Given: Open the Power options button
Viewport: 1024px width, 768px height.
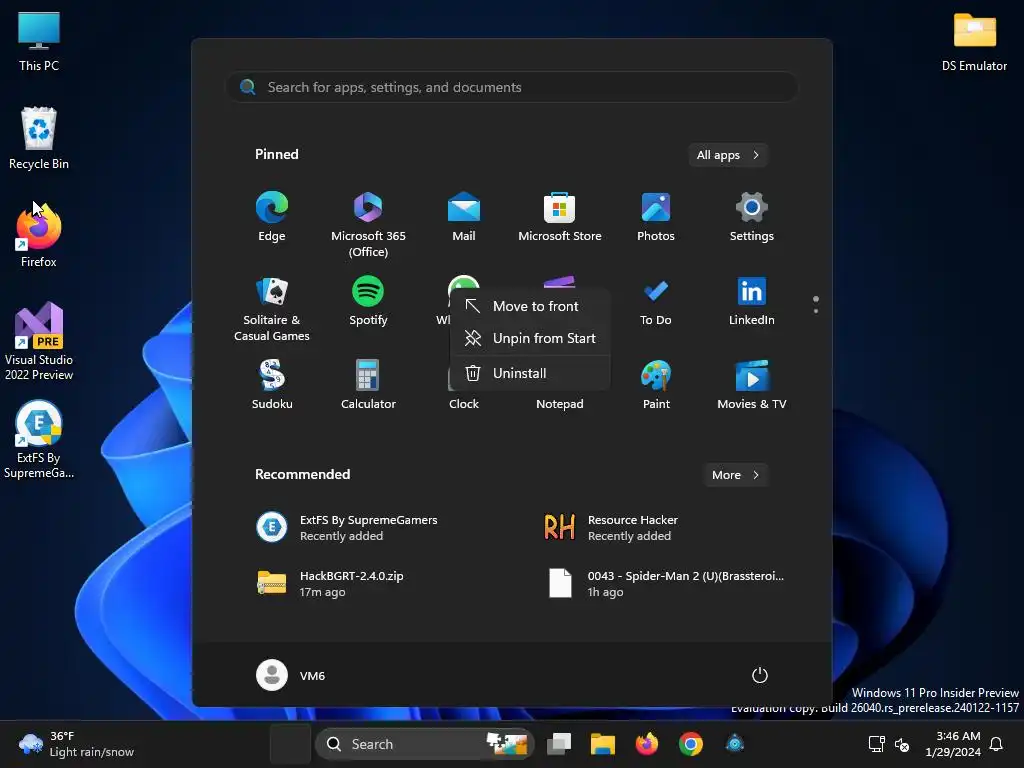Looking at the screenshot, I should [x=759, y=675].
